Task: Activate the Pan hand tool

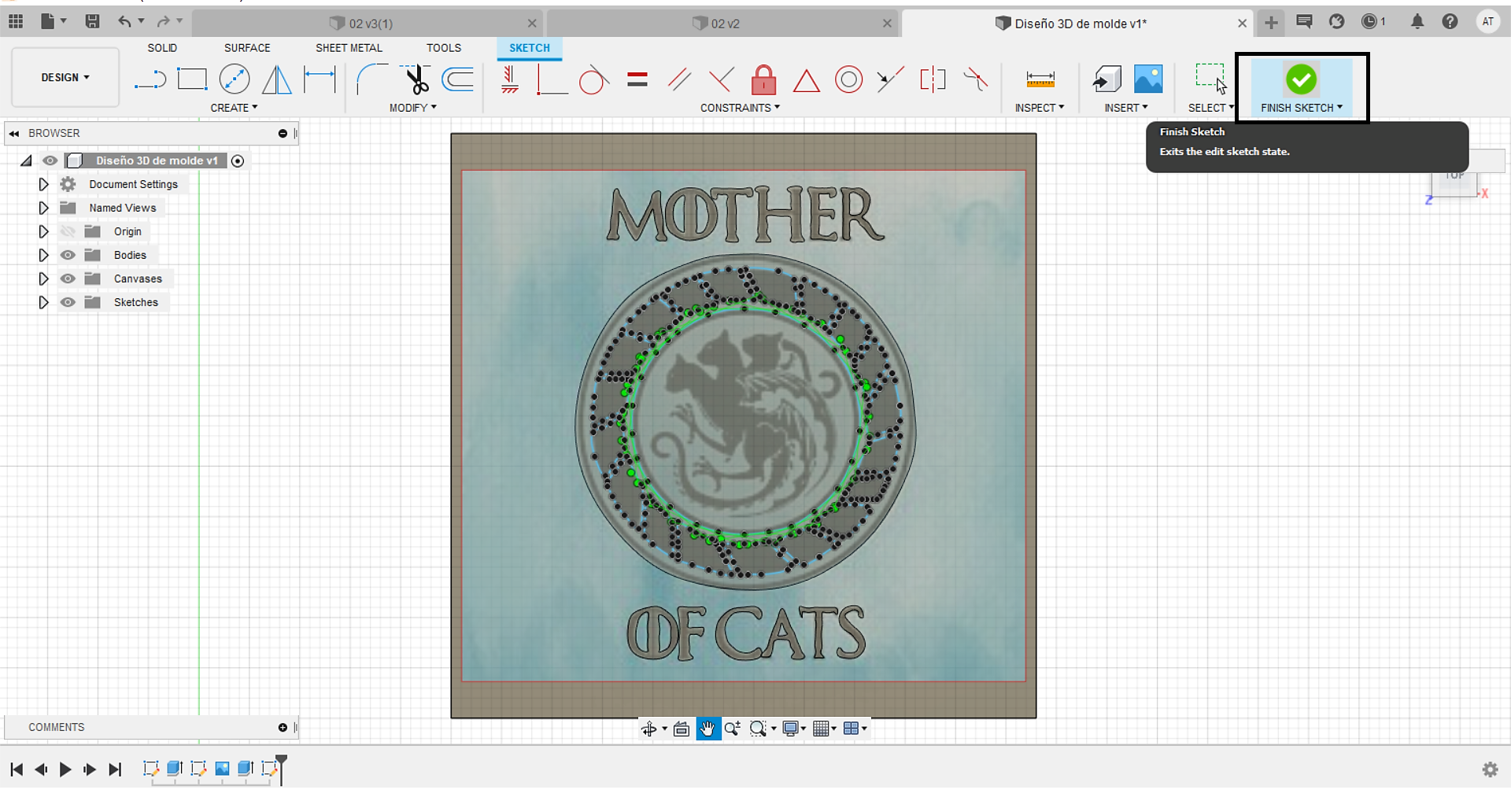Action: (x=708, y=729)
